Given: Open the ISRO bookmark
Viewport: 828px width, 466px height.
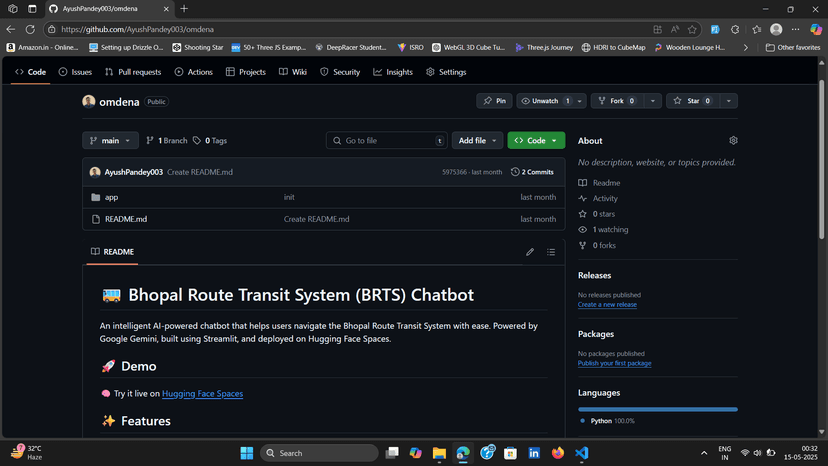Looking at the screenshot, I should 410,48.
